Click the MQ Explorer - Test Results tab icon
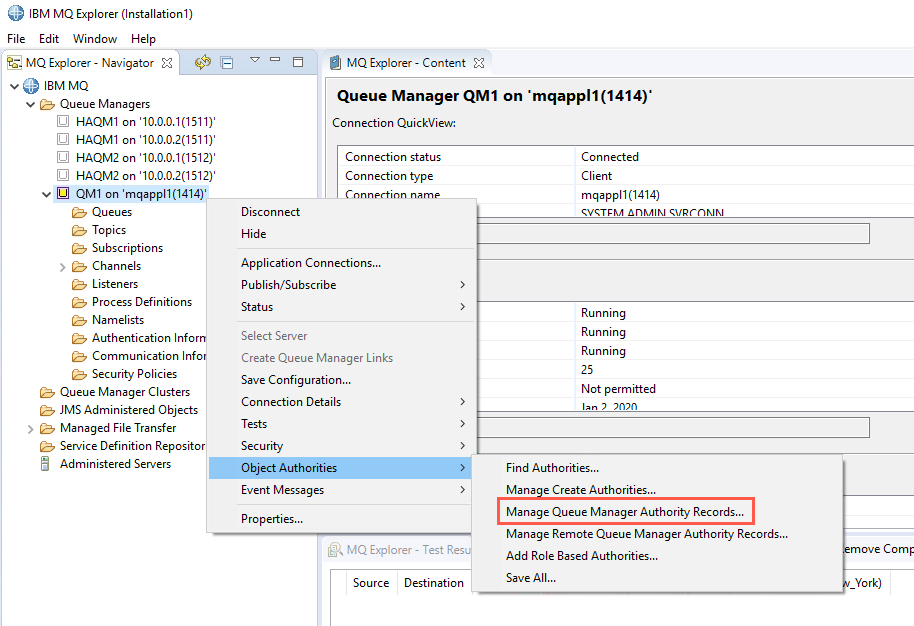This screenshot has height=626, width=914. 335,550
